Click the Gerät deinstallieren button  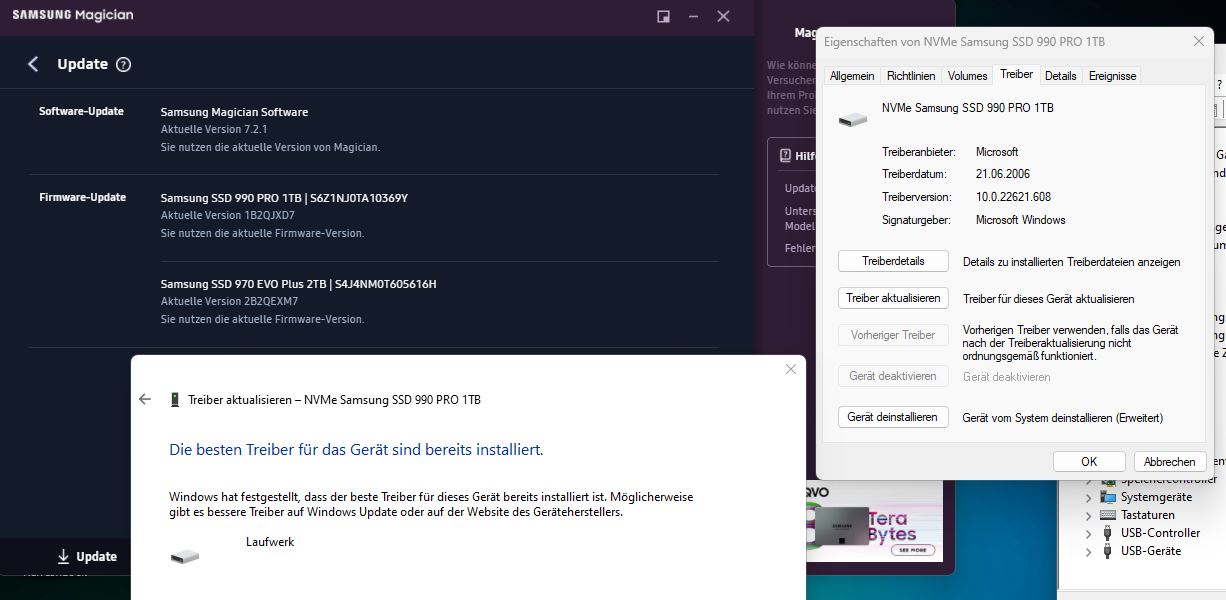click(893, 417)
